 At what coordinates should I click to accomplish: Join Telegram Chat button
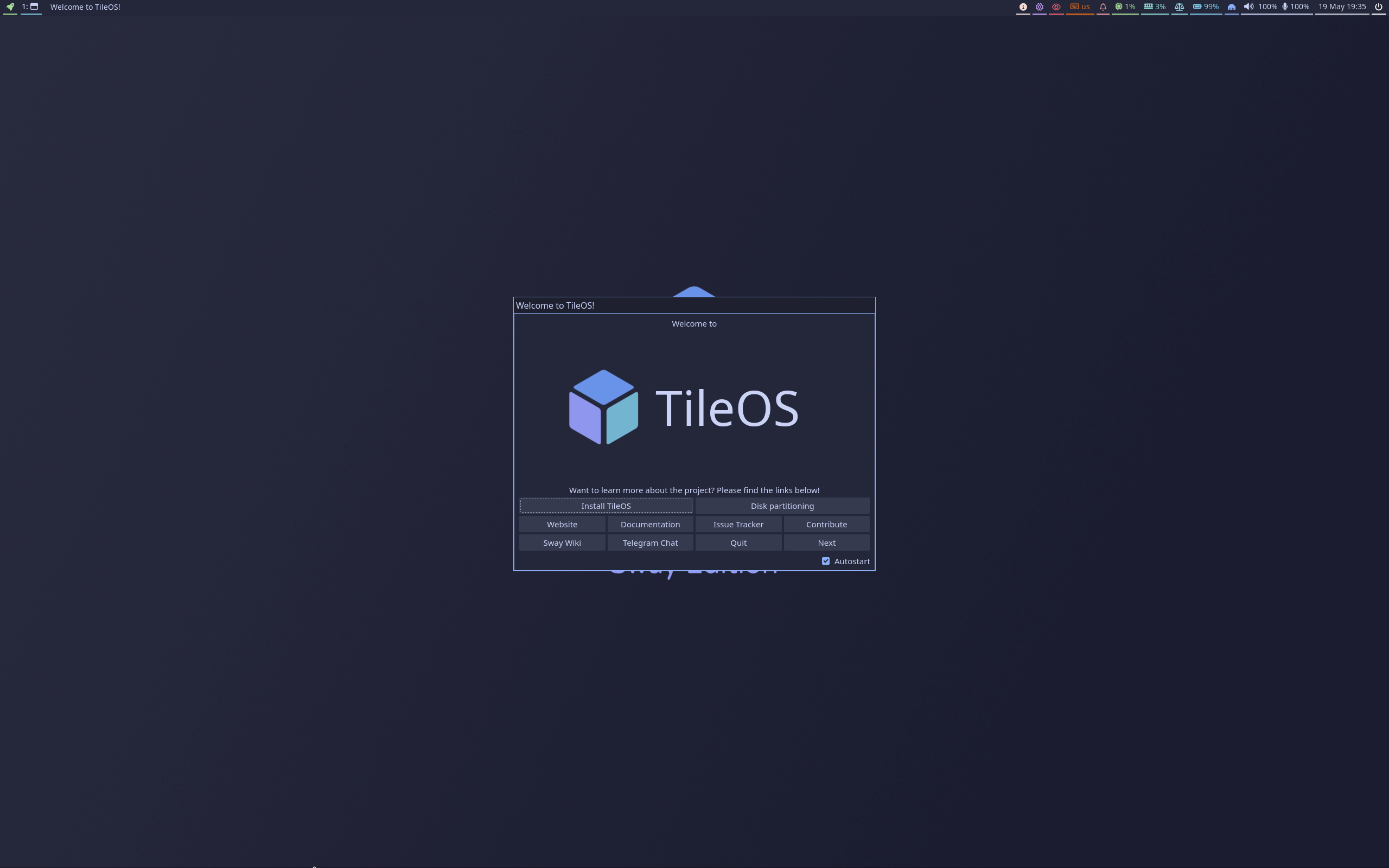(649, 542)
